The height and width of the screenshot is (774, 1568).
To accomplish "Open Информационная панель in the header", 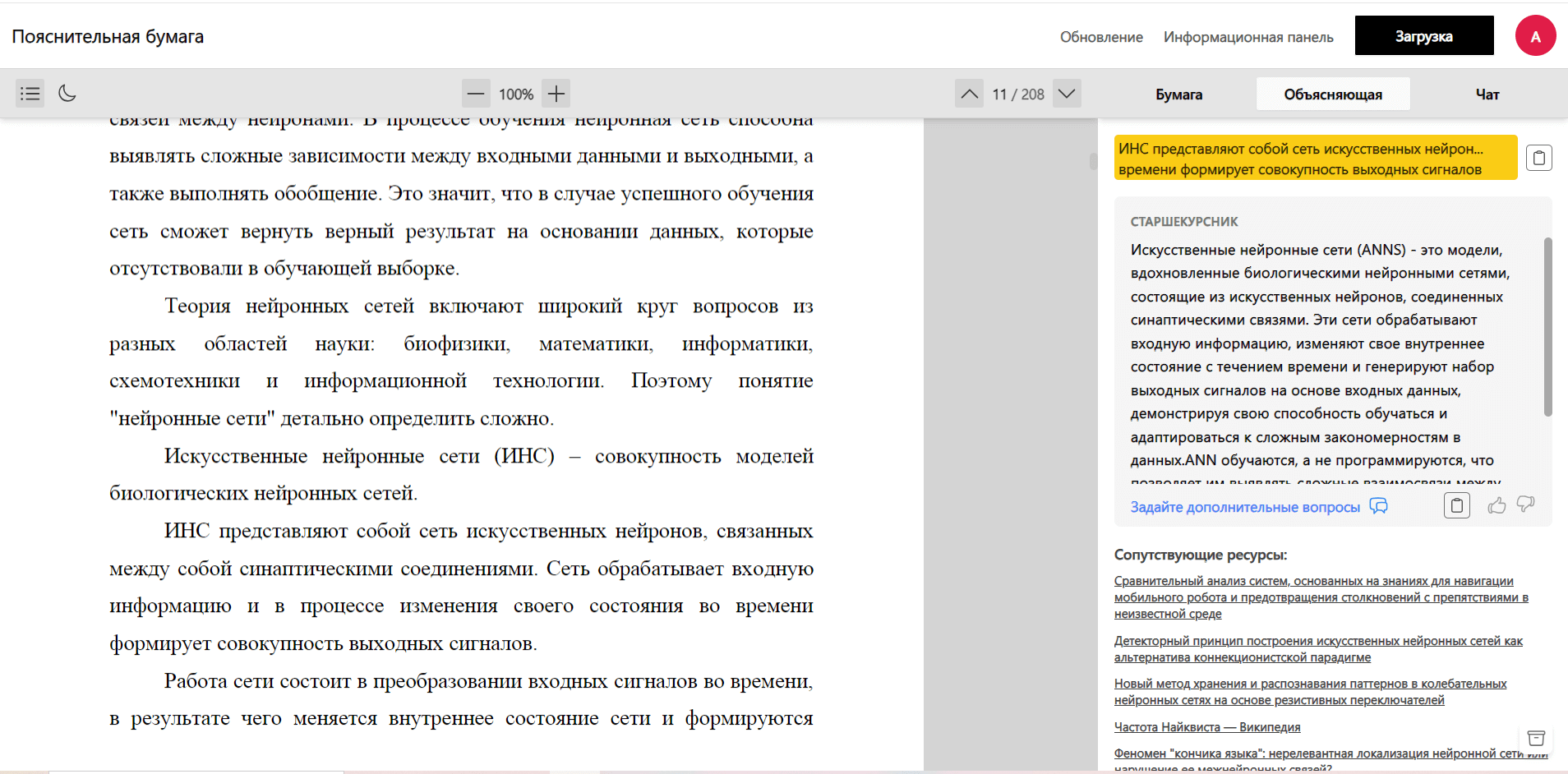I will [1247, 37].
